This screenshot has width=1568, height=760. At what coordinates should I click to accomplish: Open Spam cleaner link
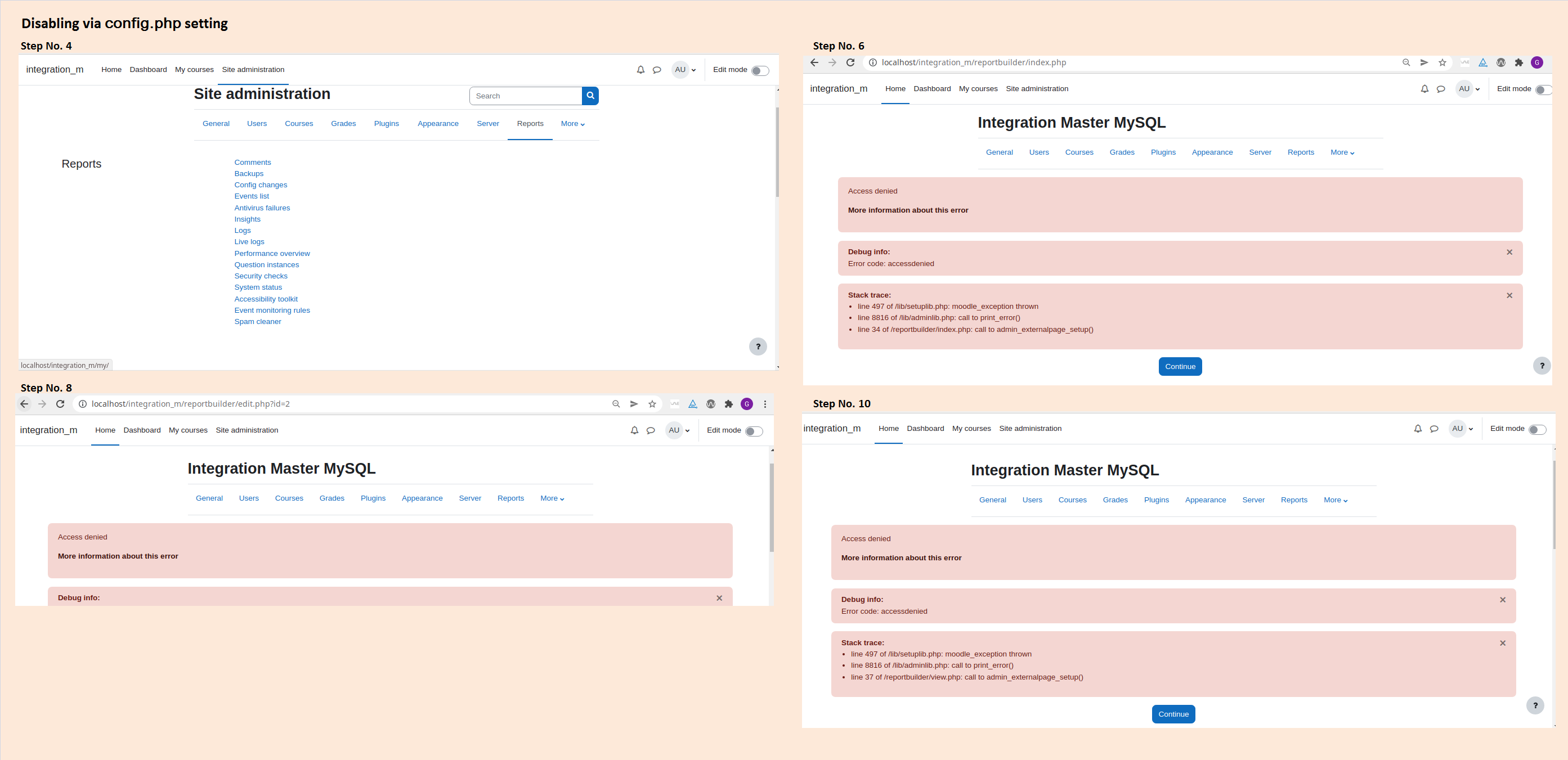point(257,322)
